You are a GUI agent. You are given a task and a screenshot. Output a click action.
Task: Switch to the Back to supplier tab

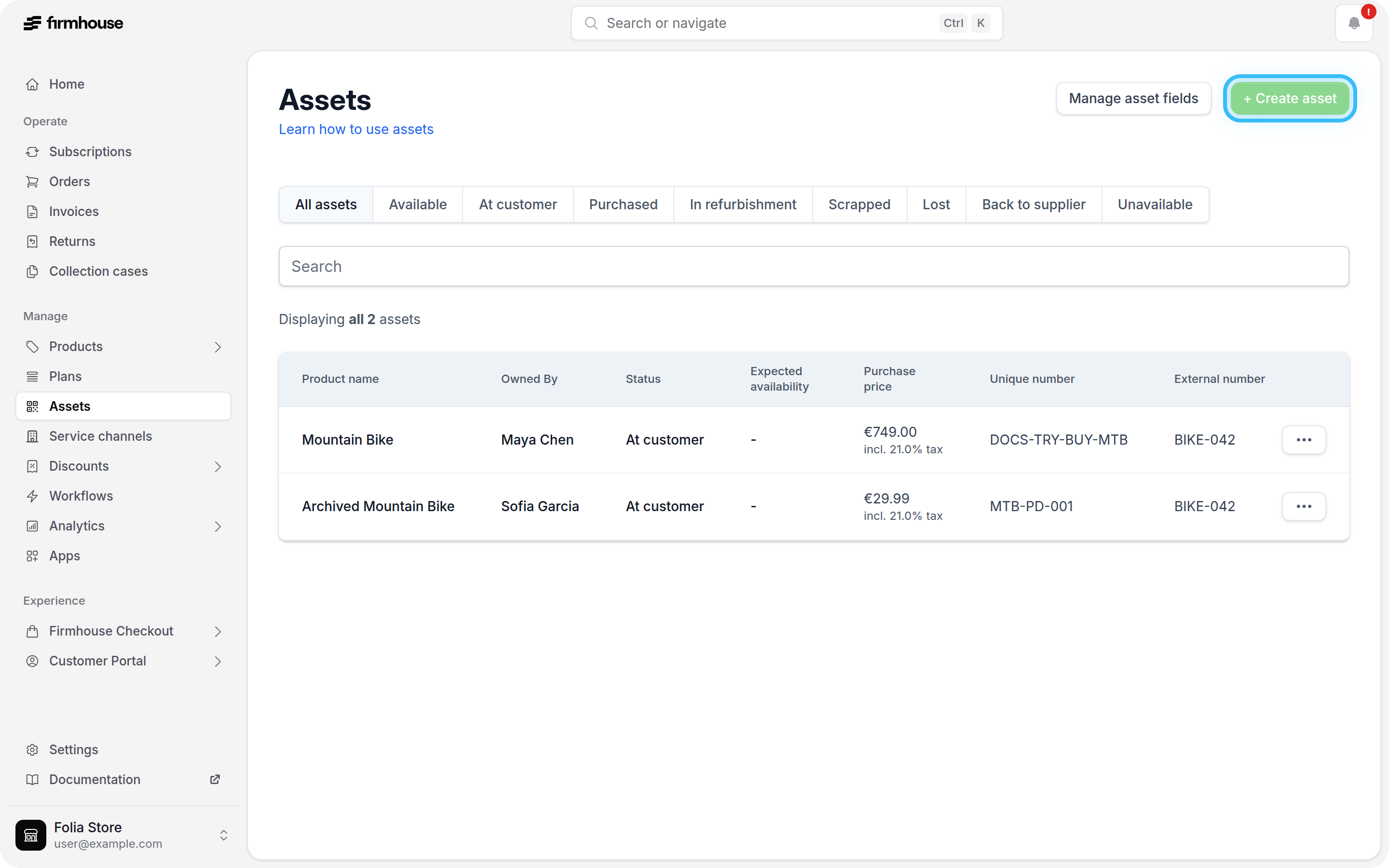click(1033, 204)
